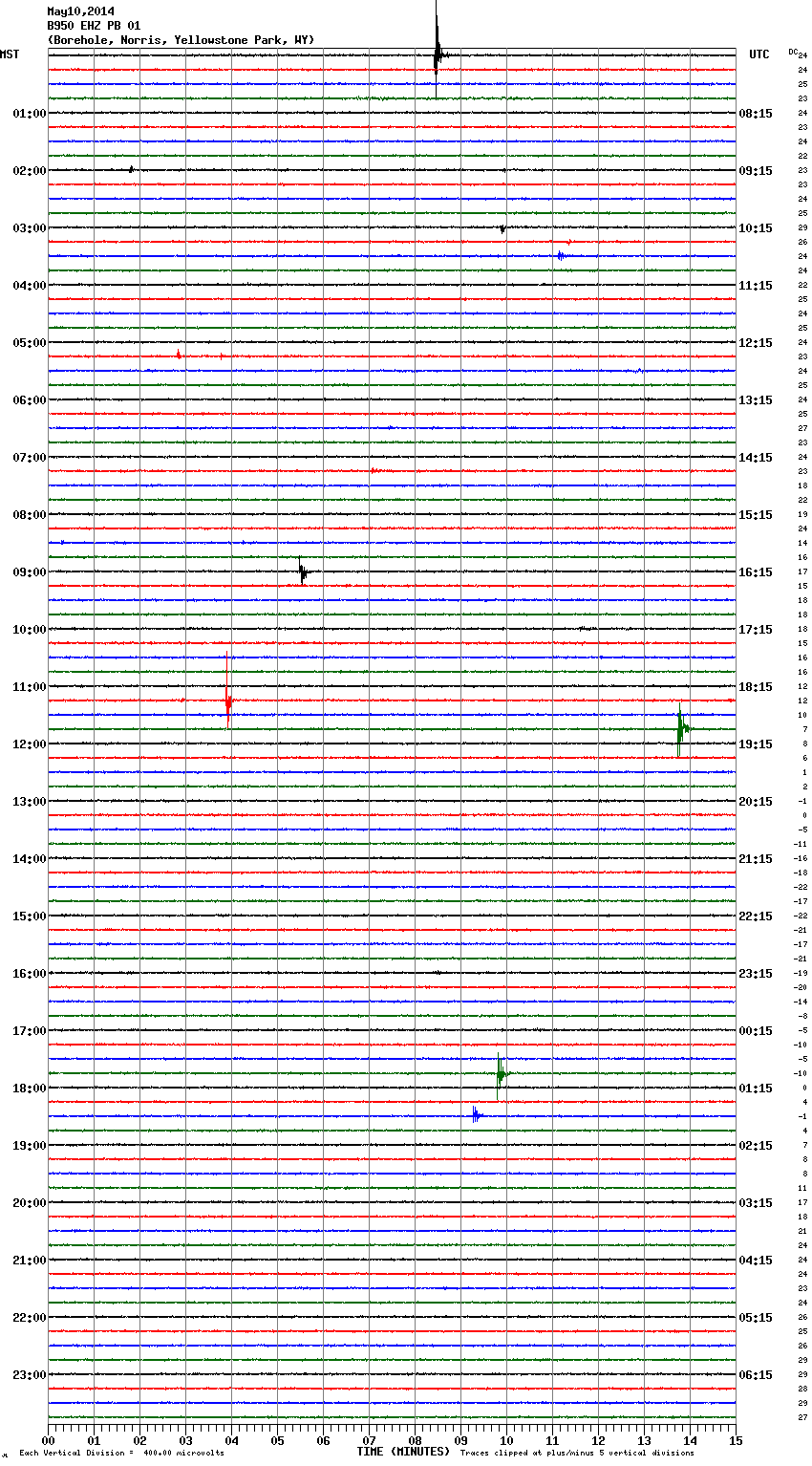This screenshot has height=1466, width=812.
Task: Click the 21:15 UTC time label
Action: [x=756, y=859]
